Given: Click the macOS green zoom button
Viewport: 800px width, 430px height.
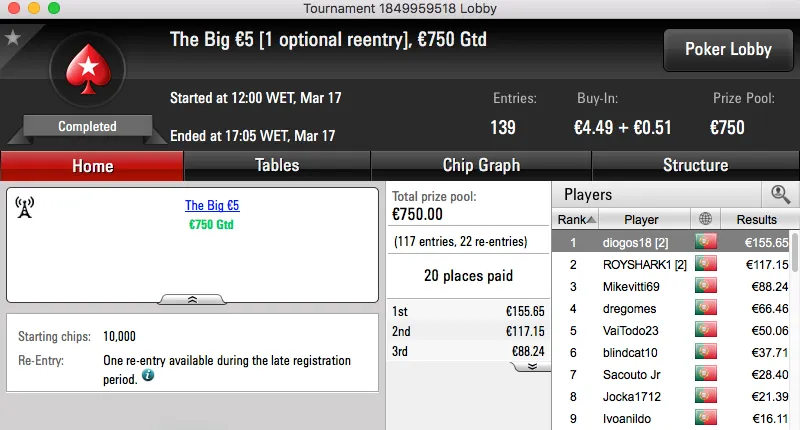Looking at the screenshot, I should 51,8.
